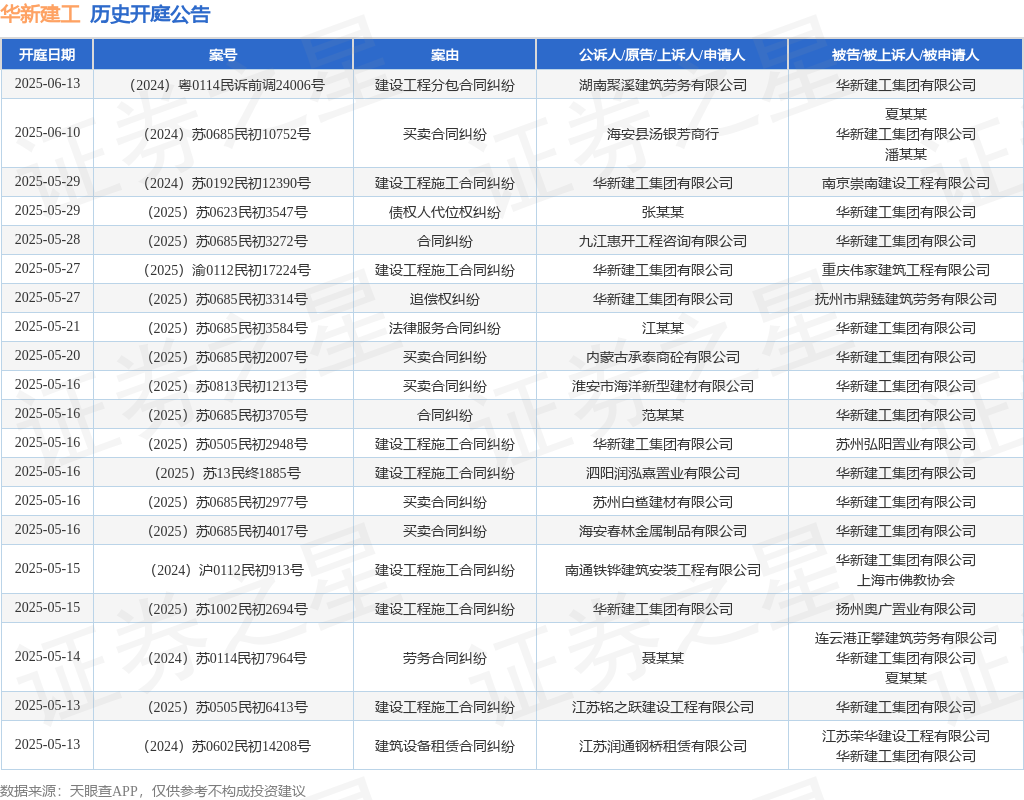1024x800 pixels.
Task: Click defendant 潘某某
Action: [906, 154]
